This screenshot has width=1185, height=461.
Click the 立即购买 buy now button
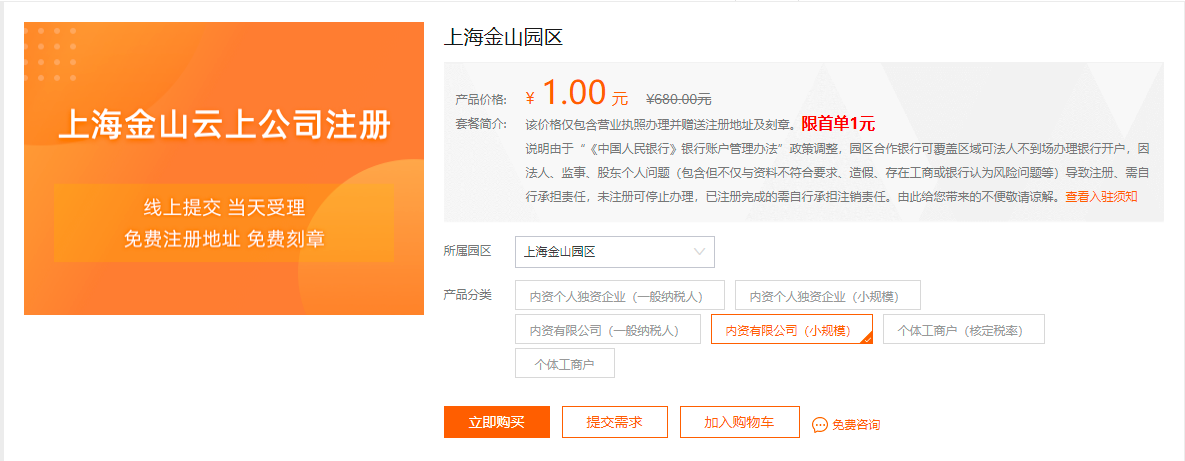click(497, 422)
